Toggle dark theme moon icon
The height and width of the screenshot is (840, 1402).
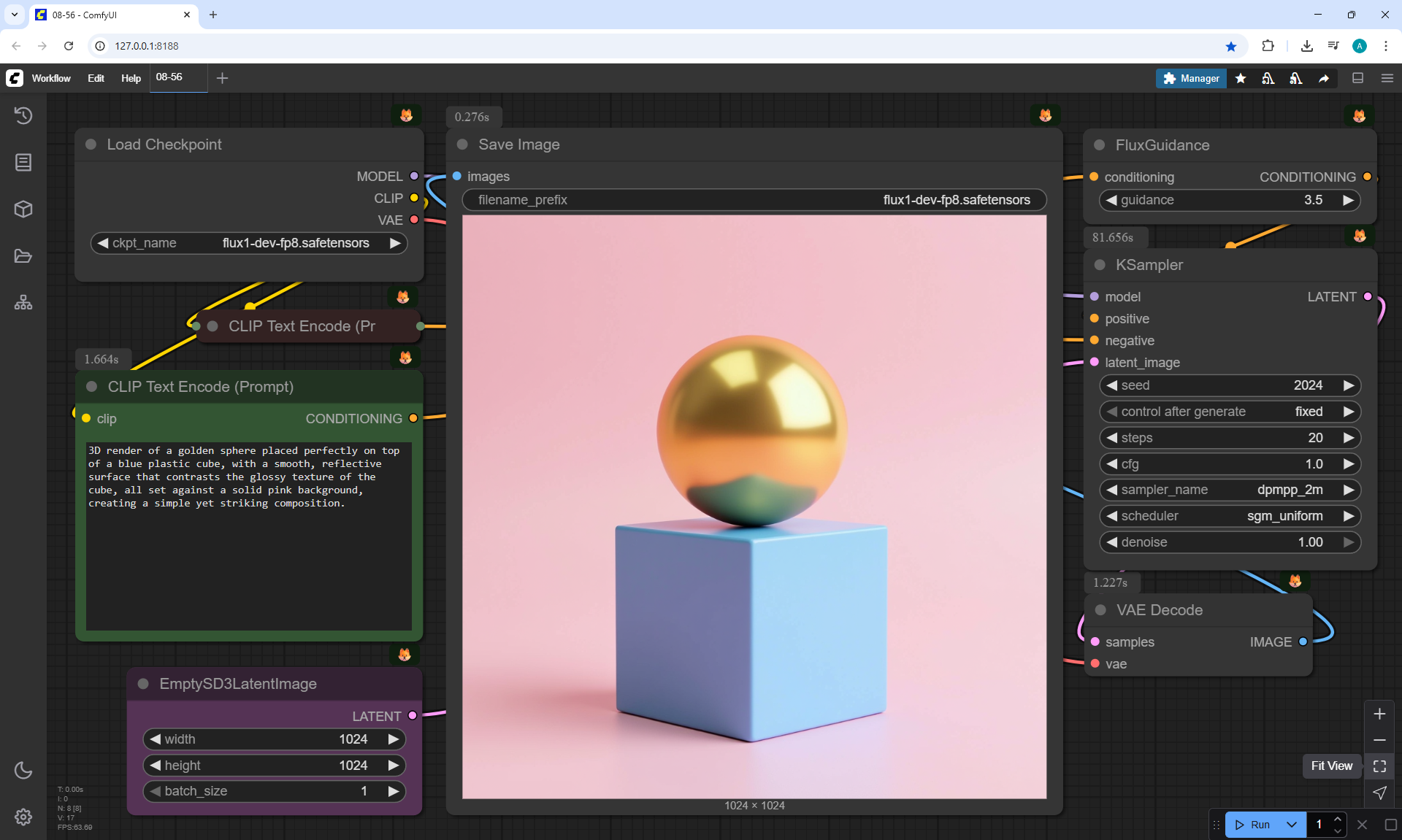tap(23, 770)
